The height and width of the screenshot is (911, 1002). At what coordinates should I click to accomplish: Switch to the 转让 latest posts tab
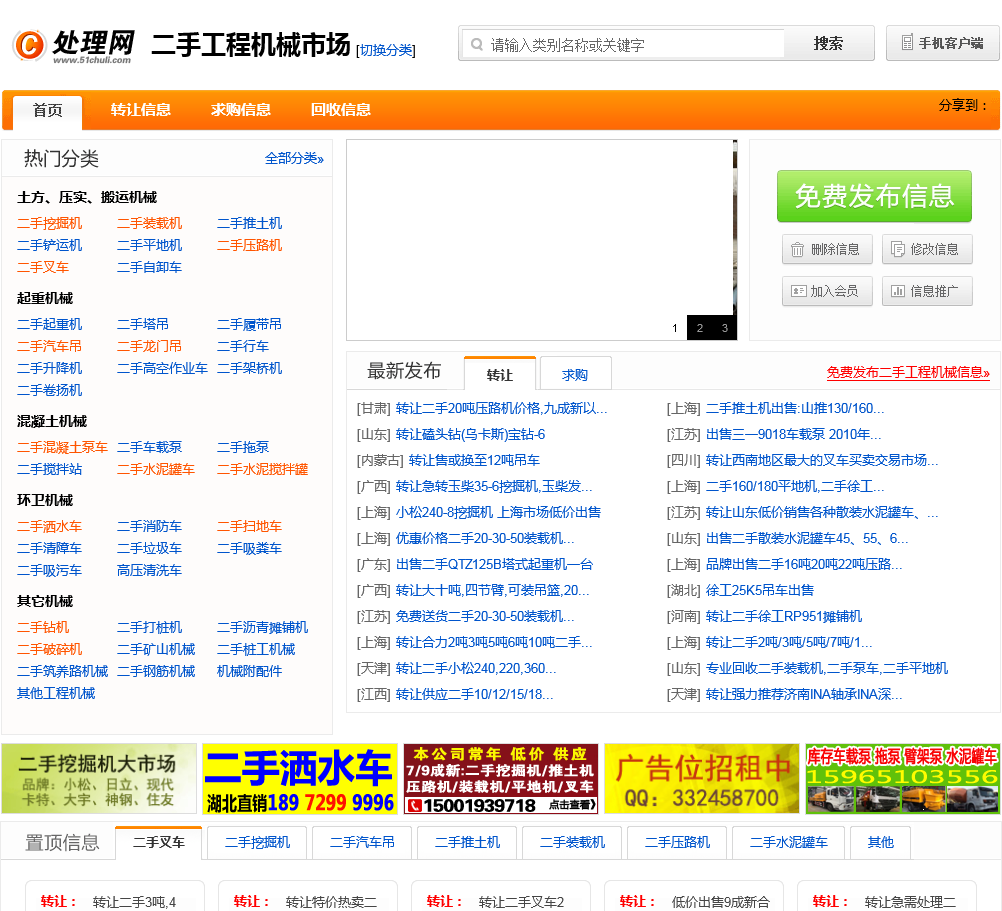coord(500,374)
